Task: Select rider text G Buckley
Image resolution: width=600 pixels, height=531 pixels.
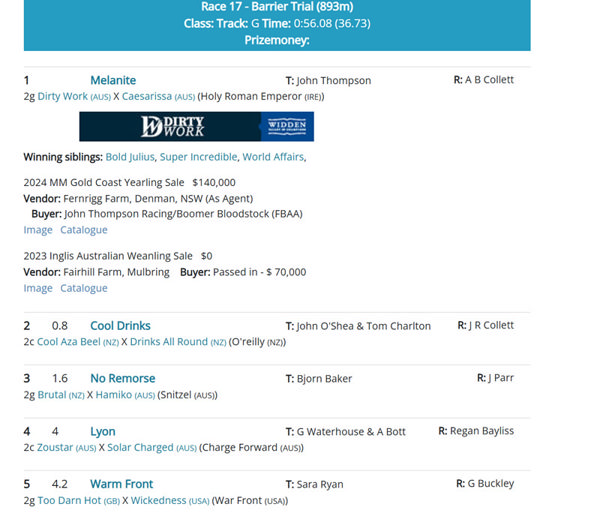Action: [491, 484]
